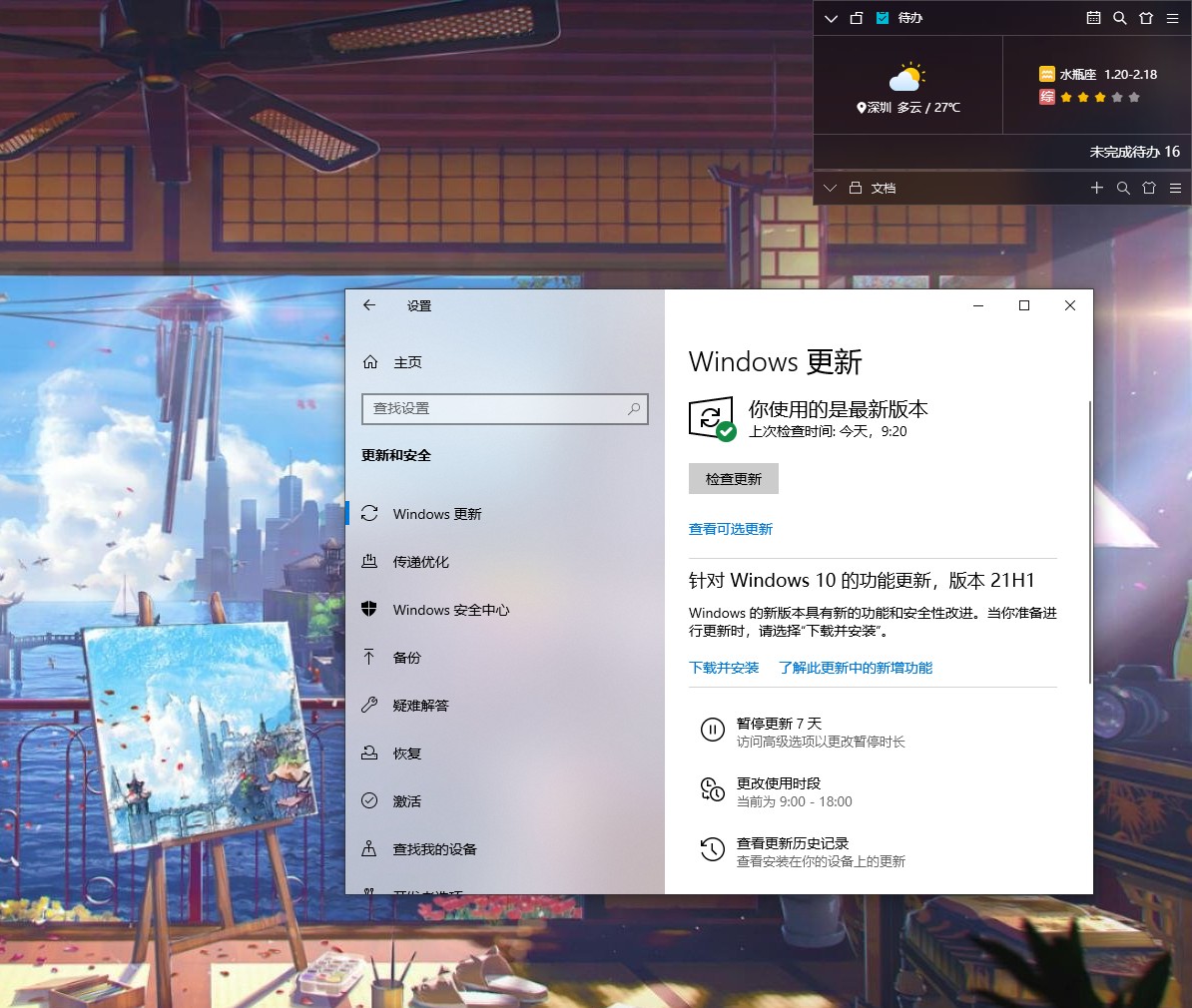Viewport: 1192px width, 1008px height.
Task: Click the 待办 checkbox icon
Action: [x=882, y=18]
